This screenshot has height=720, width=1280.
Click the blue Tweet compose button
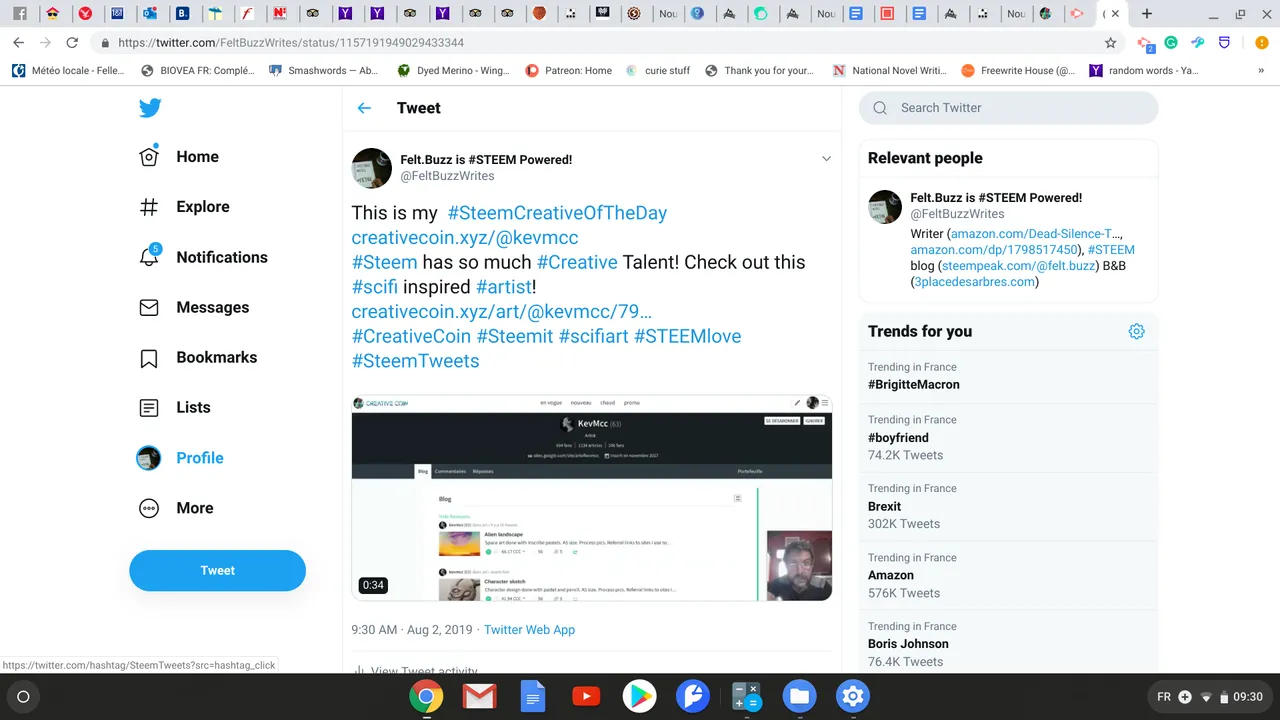[x=217, y=570]
